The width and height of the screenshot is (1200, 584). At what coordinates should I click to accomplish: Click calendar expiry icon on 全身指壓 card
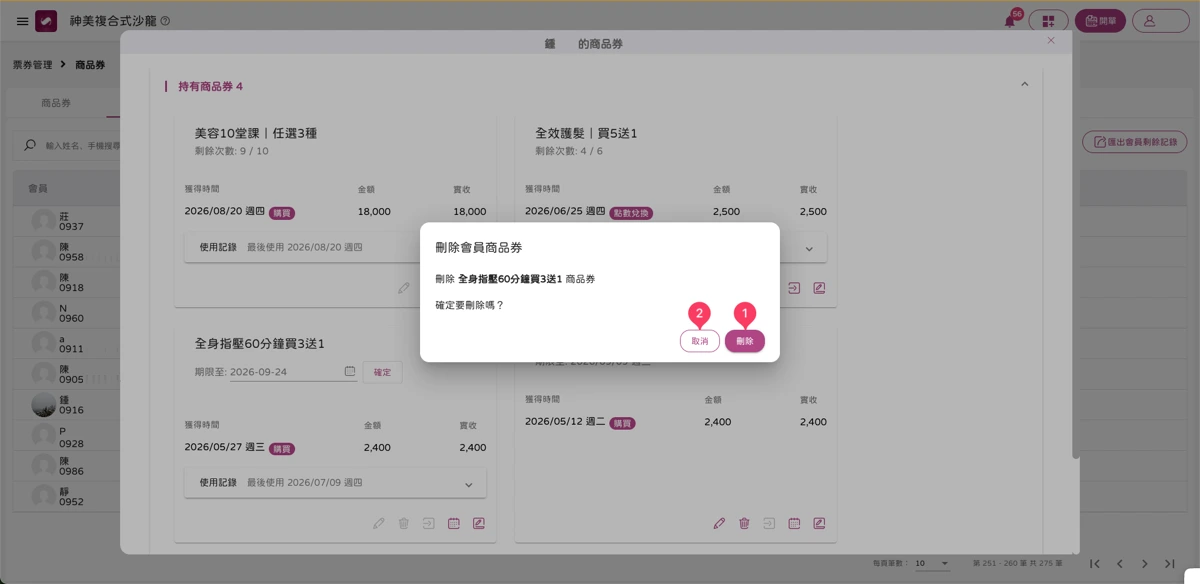pos(454,523)
